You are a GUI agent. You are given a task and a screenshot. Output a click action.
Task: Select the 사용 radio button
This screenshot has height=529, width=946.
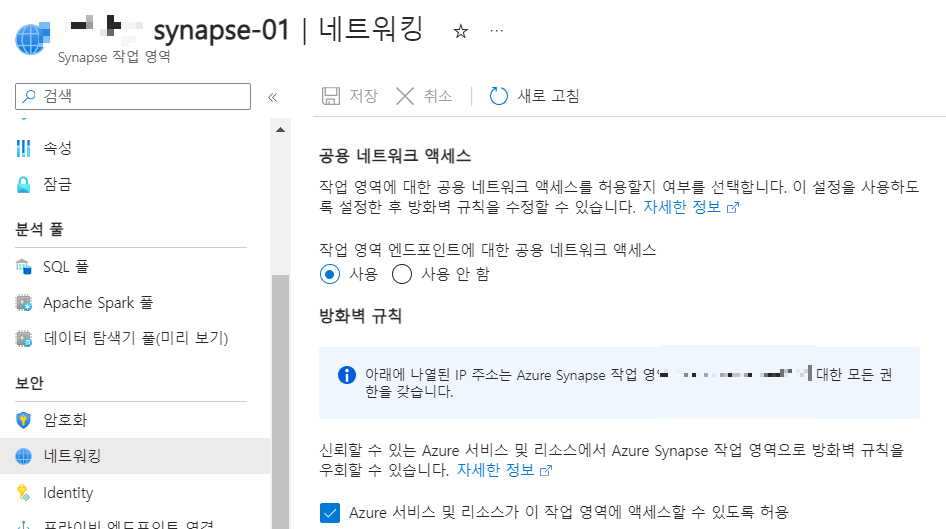(x=330, y=274)
